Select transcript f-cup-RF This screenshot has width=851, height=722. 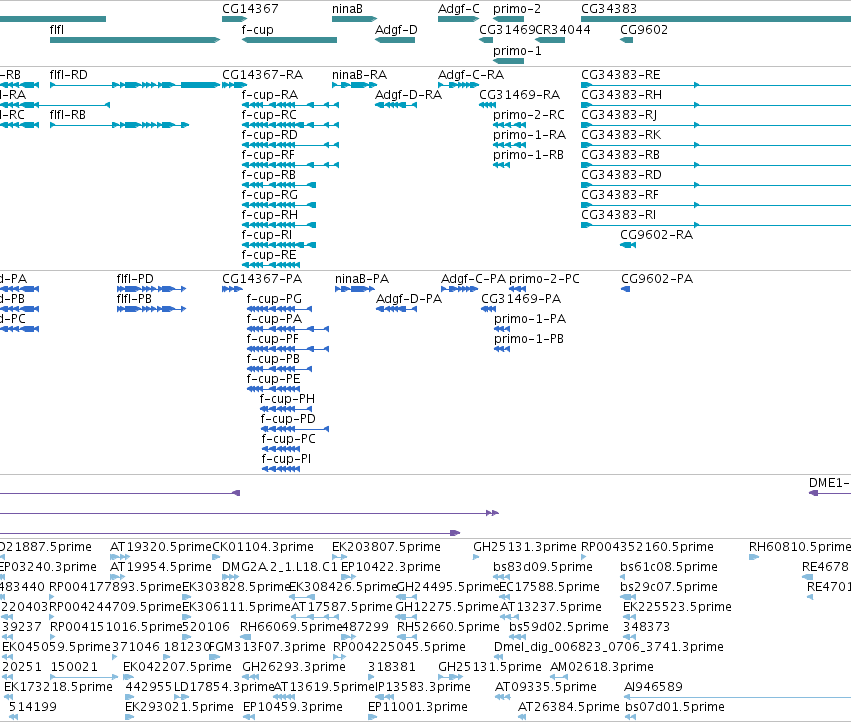[268, 155]
